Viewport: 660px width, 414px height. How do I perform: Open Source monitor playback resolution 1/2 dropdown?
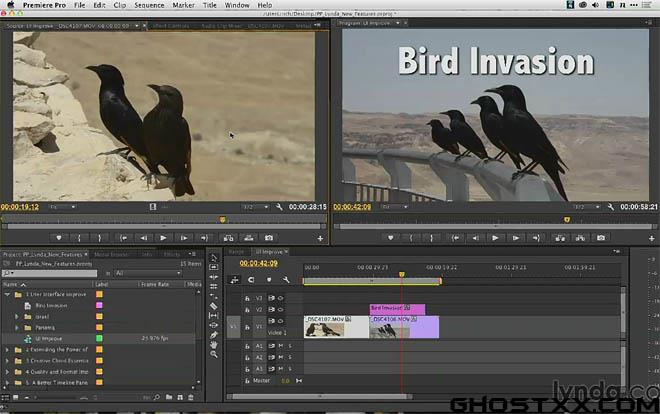[x=255, y=207]
